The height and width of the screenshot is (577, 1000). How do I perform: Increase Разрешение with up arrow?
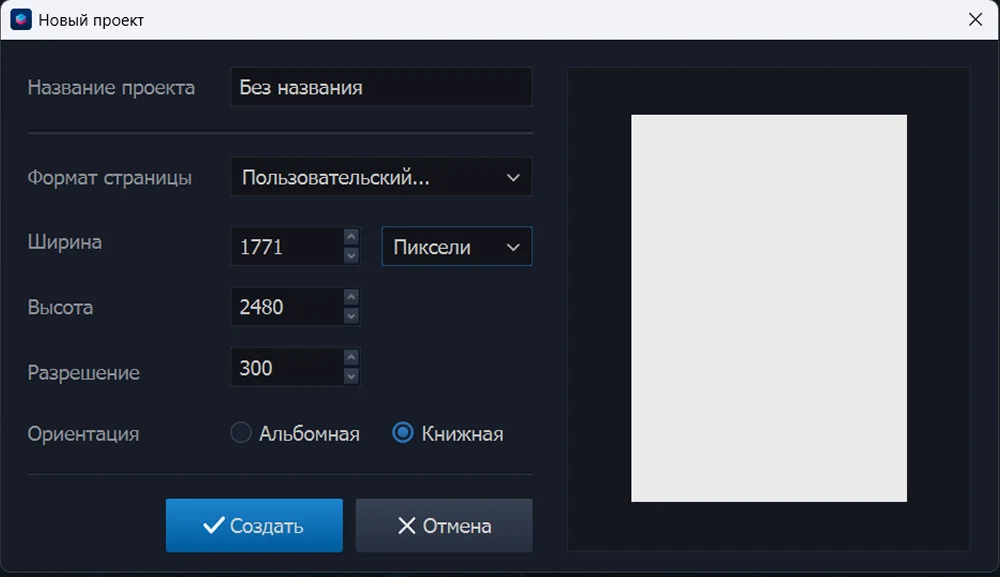point(351,358)
